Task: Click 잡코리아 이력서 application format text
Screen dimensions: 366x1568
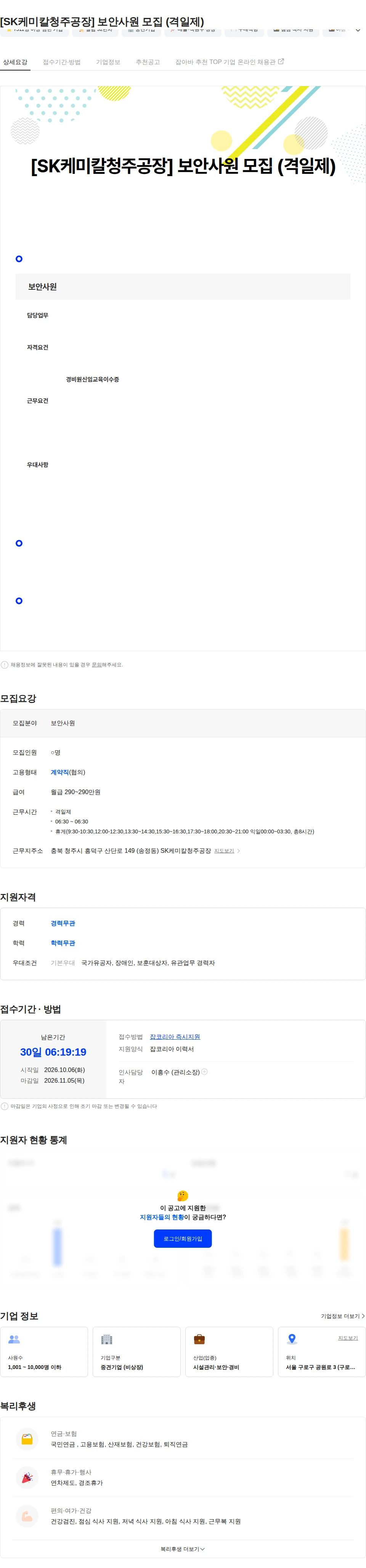Action: click(x=172, y=1050)
